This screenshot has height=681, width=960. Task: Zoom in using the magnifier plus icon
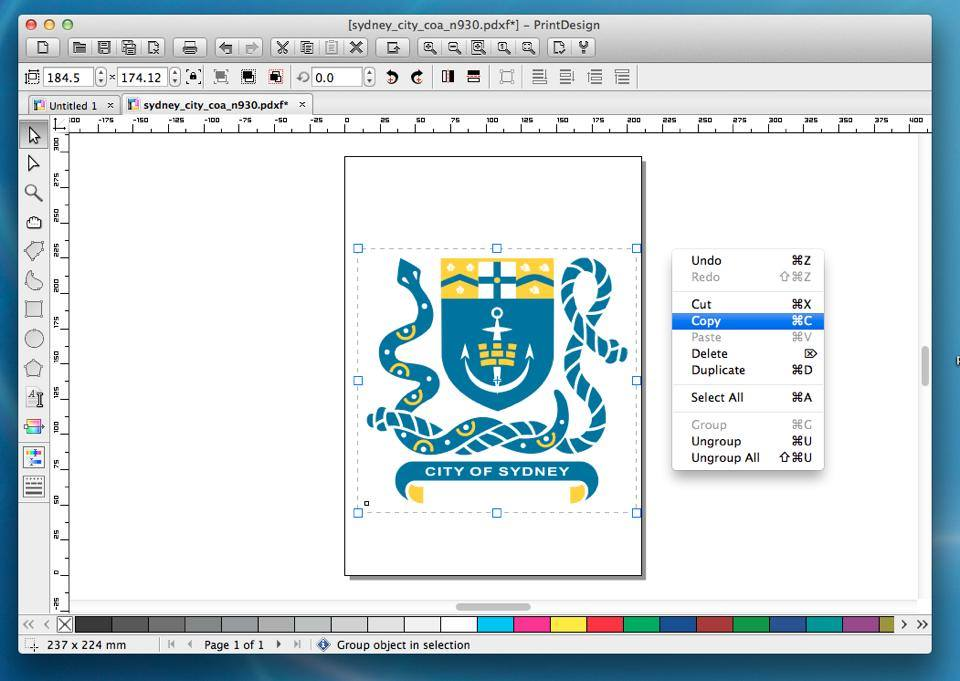click(x=430, y=47)
